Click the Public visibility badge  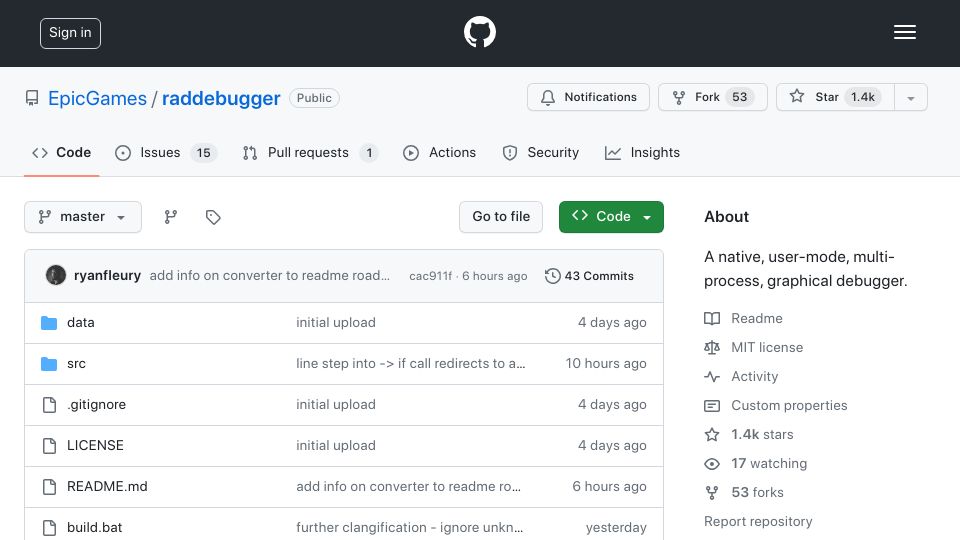coord(314,98)
